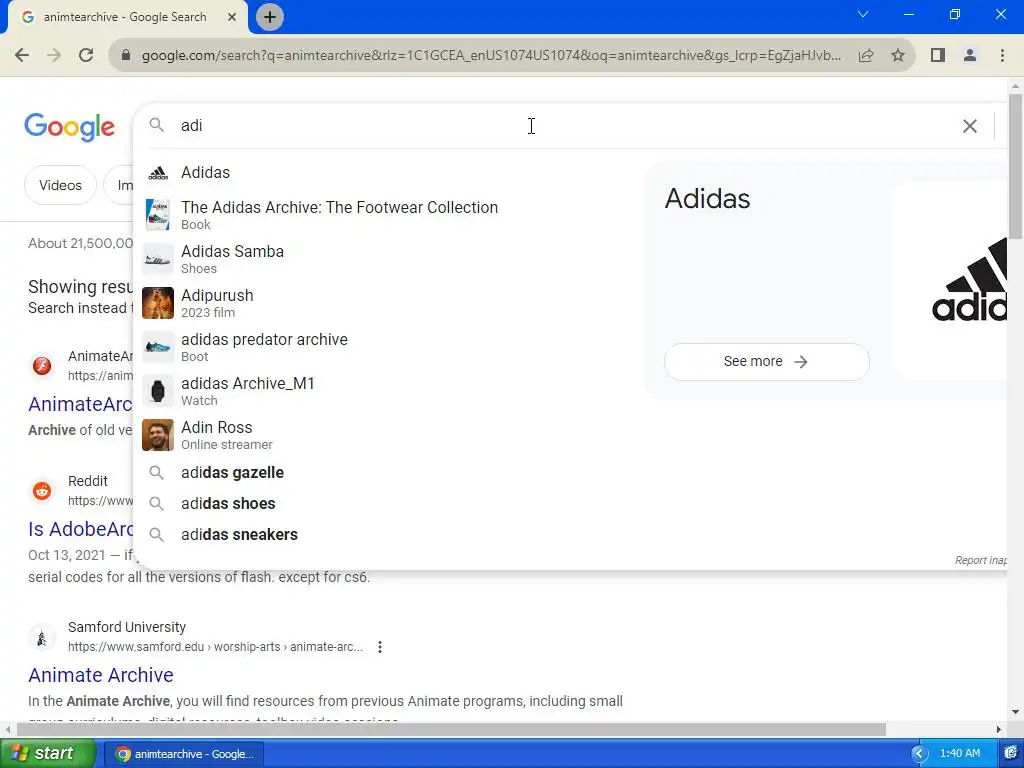Click the horizontal scrollbar right arrow

coord(999,729)
